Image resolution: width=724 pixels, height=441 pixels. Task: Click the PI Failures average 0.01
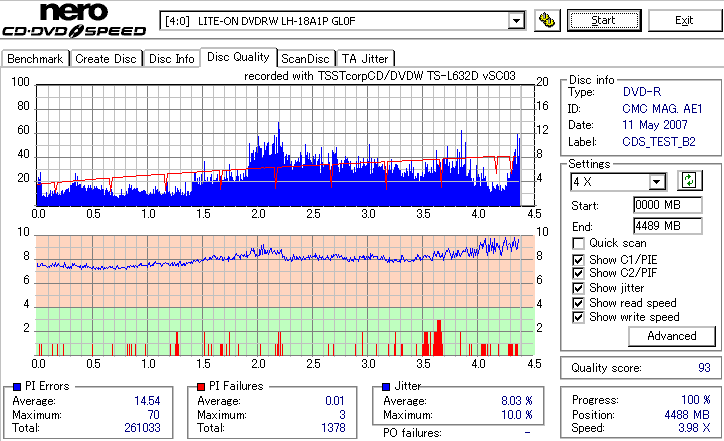pos(335,401)
